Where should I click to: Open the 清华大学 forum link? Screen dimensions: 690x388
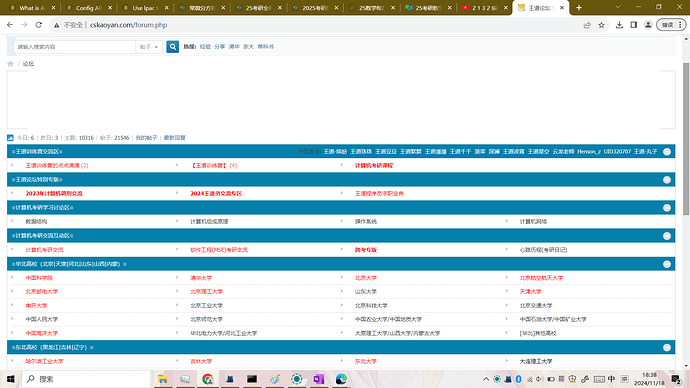pyautogui.click(x=201, y=278)
